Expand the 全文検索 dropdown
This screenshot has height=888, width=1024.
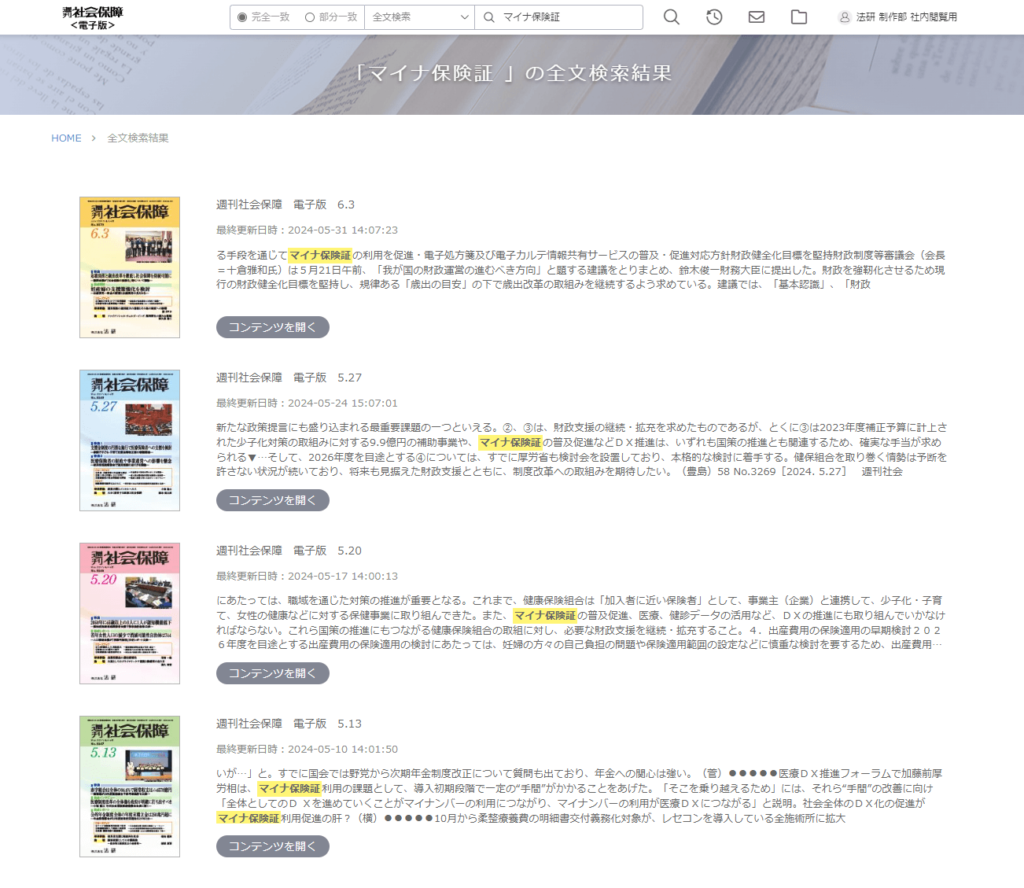point(419,17)
